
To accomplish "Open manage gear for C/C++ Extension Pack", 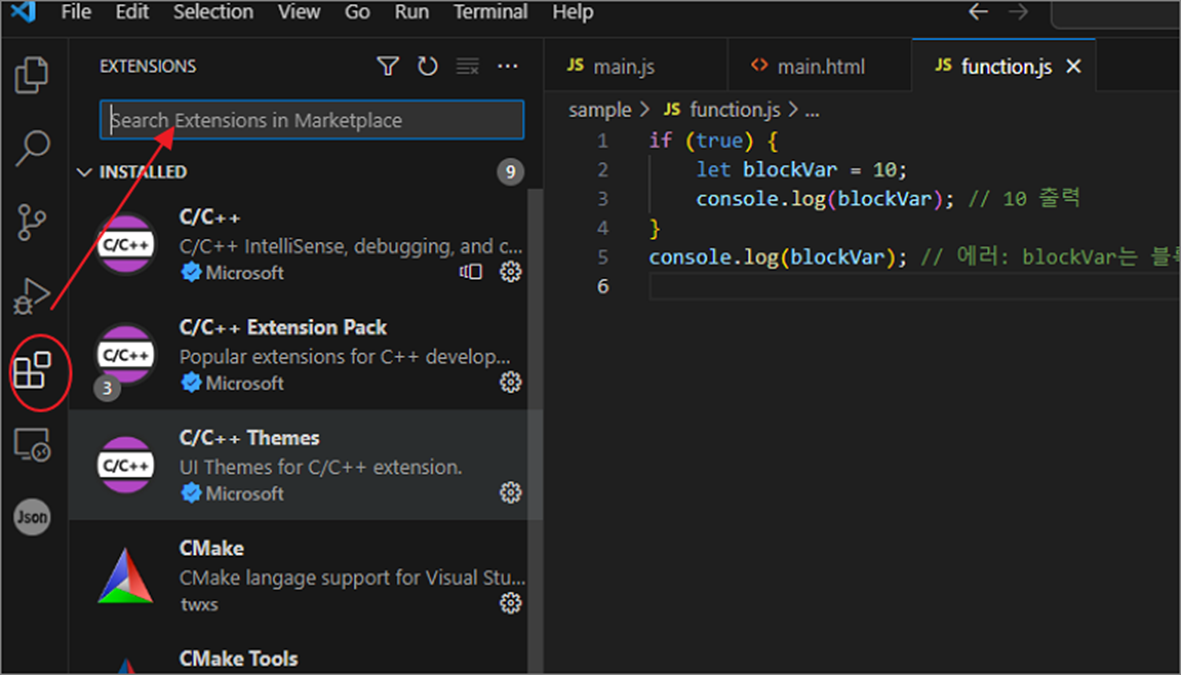I will point(511,382).
